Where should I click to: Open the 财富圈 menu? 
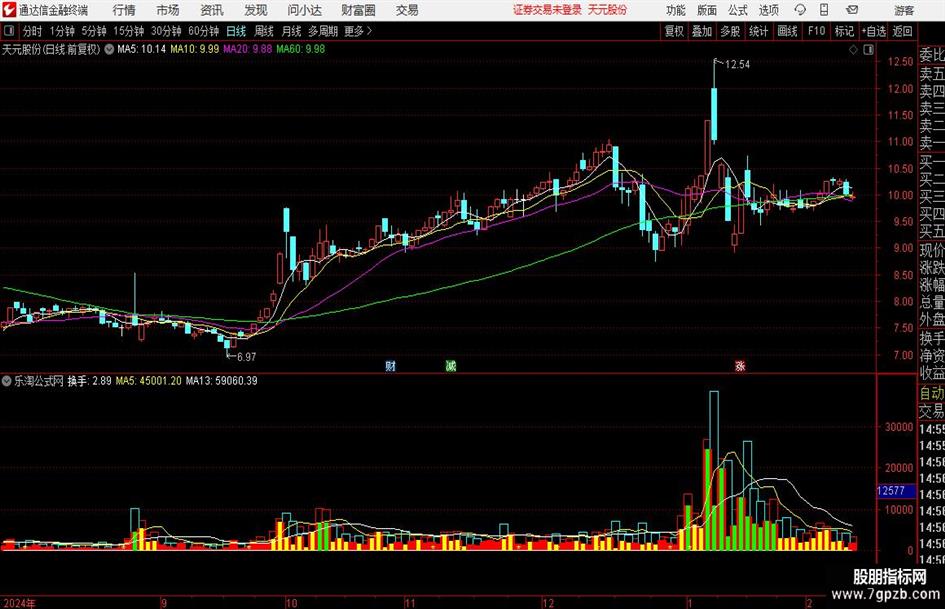pyautogui.click(x=358, y=10)
